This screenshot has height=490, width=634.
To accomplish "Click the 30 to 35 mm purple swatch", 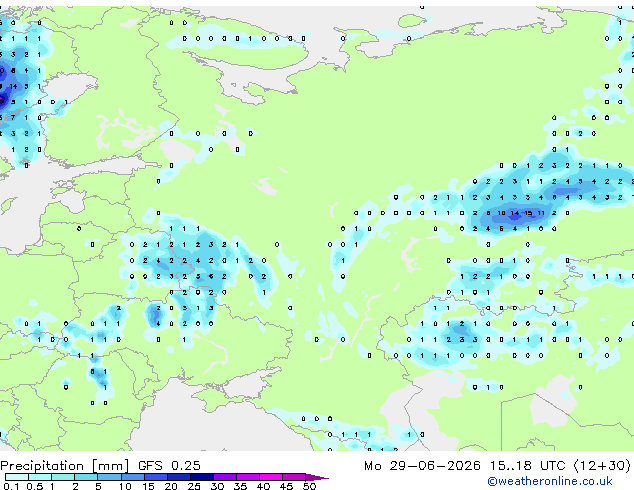I will coord(224,477).
